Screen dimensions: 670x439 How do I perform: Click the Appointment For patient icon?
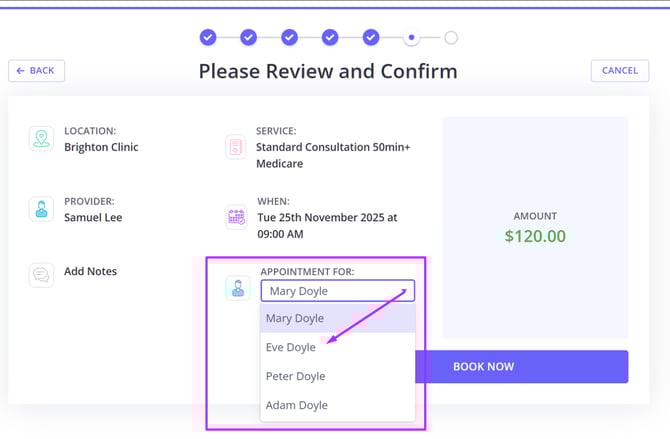tap(238, 289)
